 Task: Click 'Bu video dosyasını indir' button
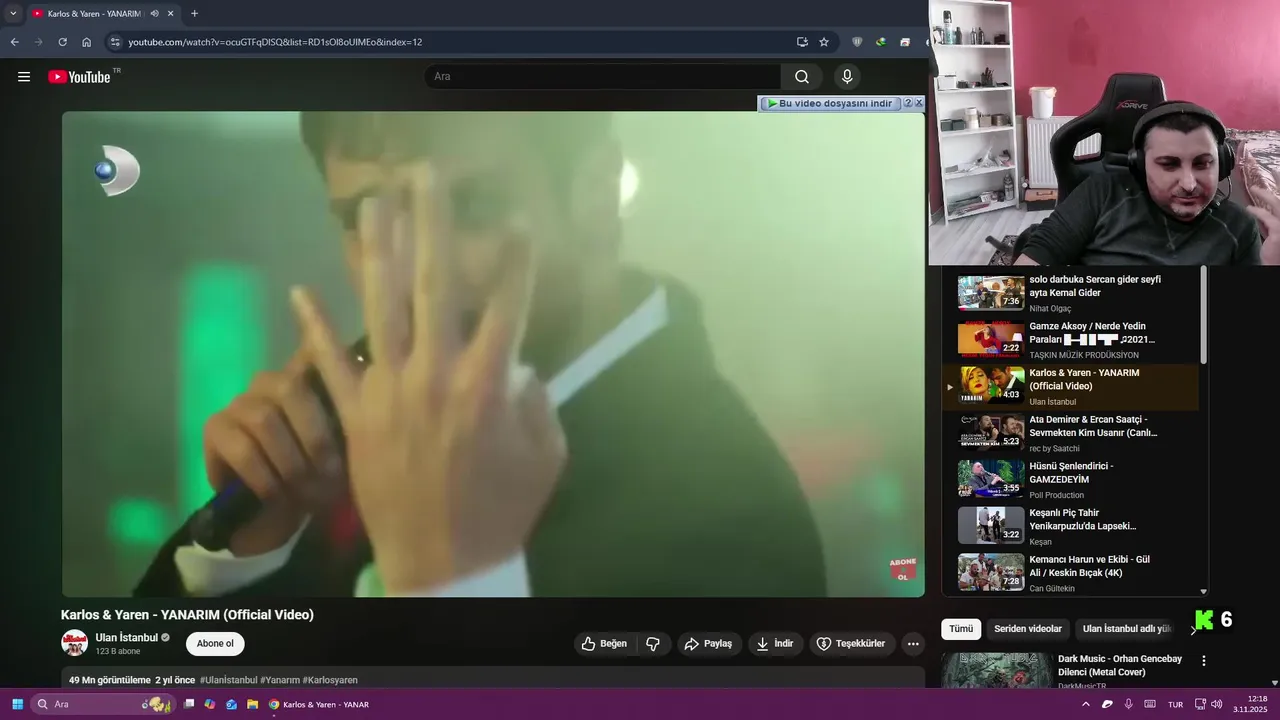830,103
